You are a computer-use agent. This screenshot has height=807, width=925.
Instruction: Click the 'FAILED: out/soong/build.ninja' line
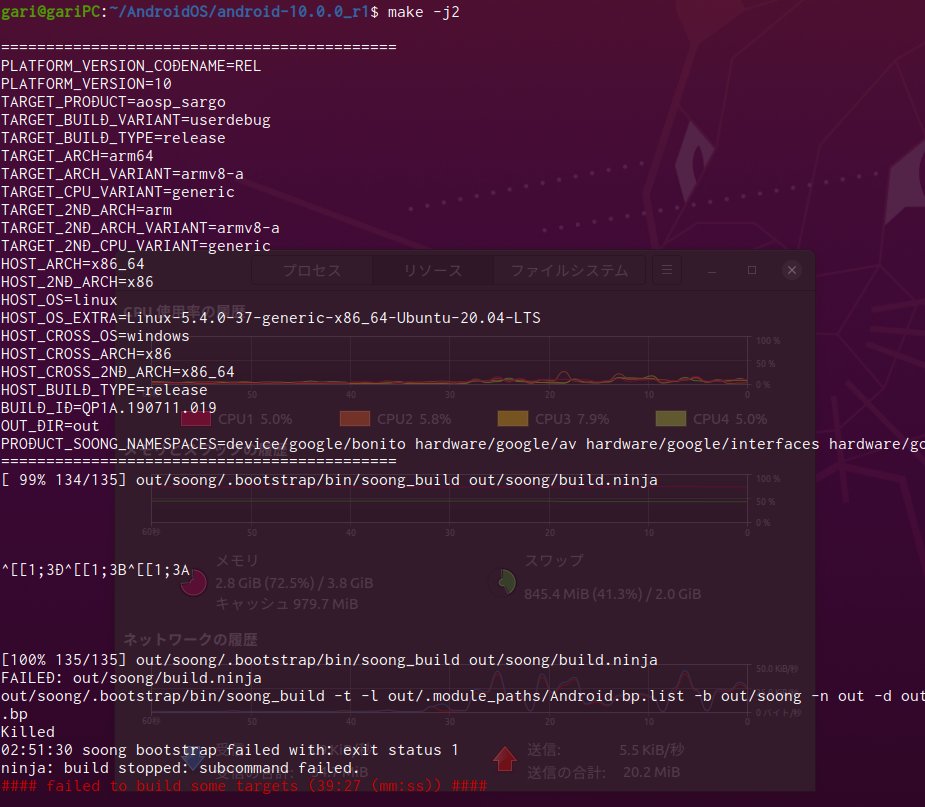[x=131, y=678]
